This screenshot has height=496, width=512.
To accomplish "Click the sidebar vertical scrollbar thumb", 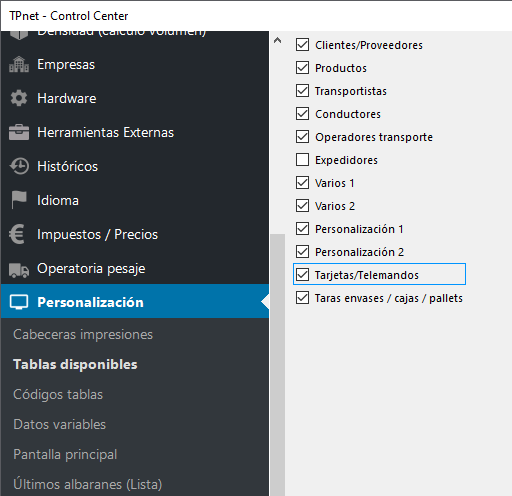I will 277,365.
